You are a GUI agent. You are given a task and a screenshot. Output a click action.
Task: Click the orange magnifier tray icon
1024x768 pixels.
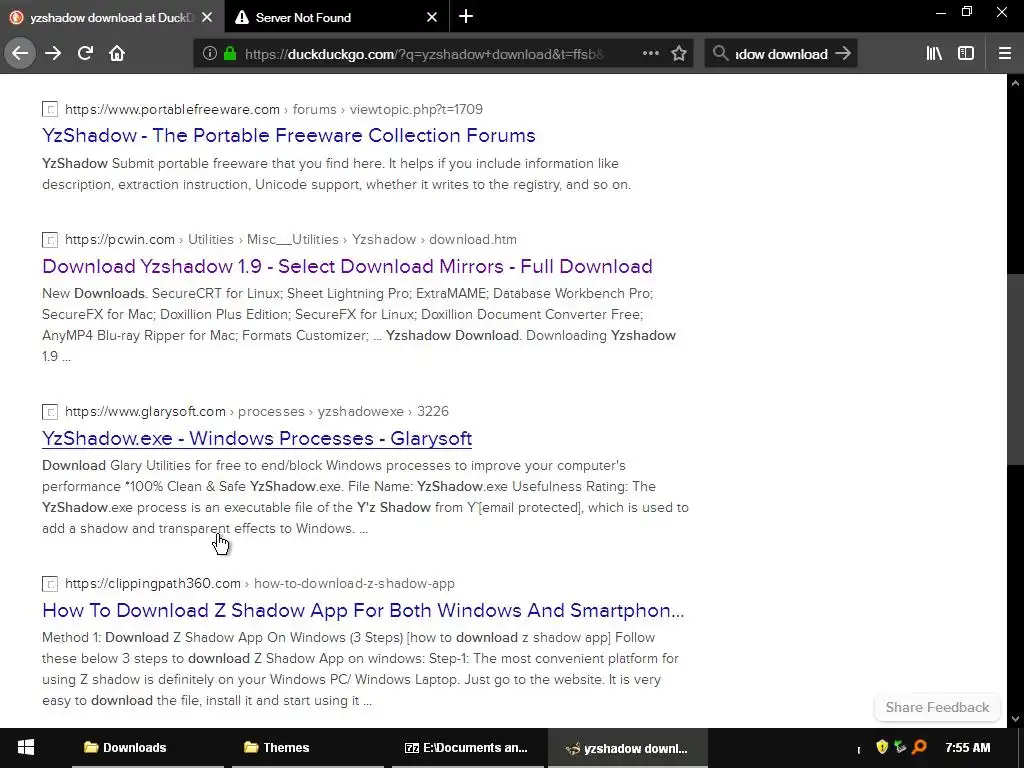(920, 747)
